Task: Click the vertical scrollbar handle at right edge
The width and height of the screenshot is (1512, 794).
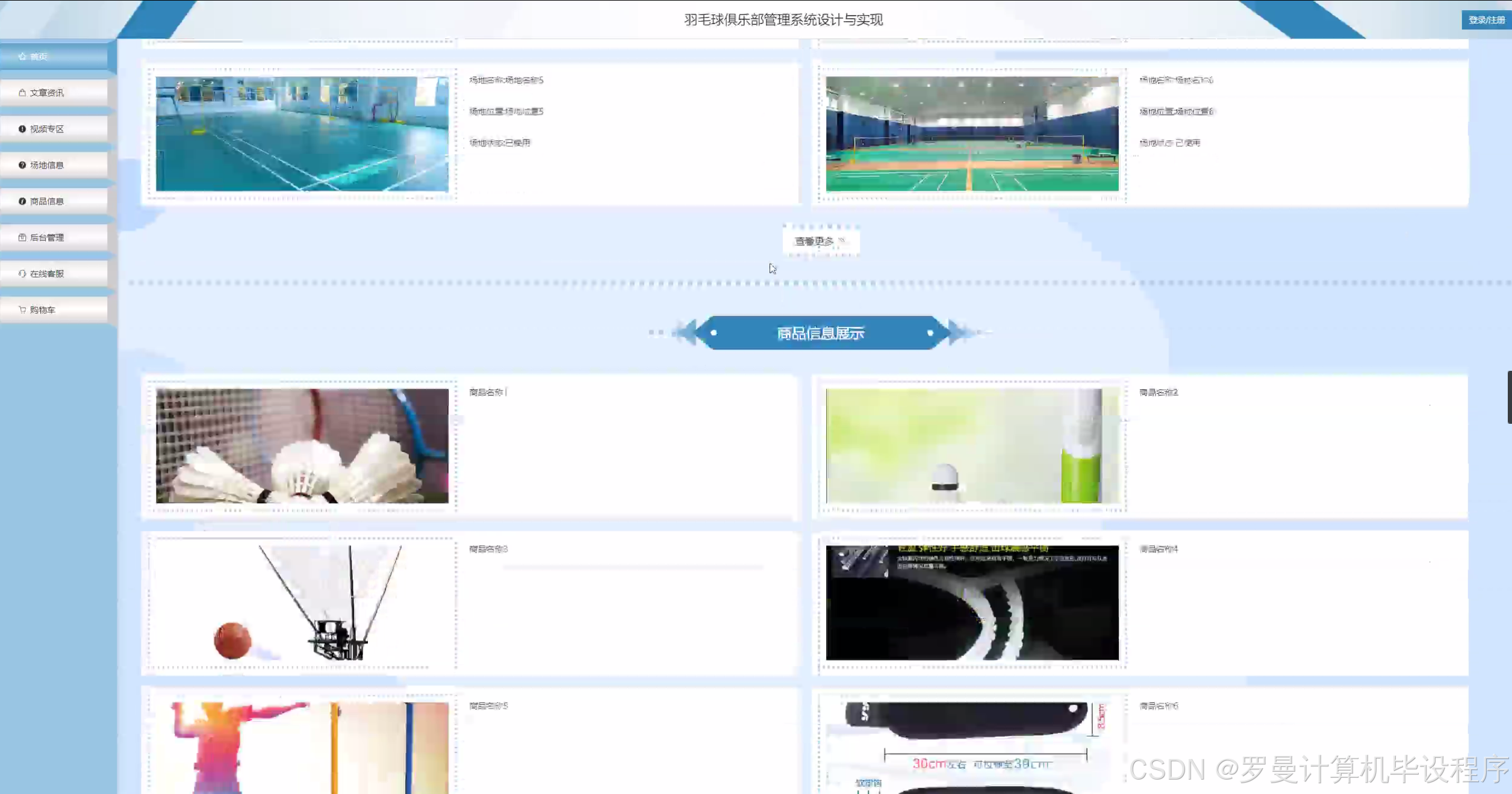Action: point(1509,397)
